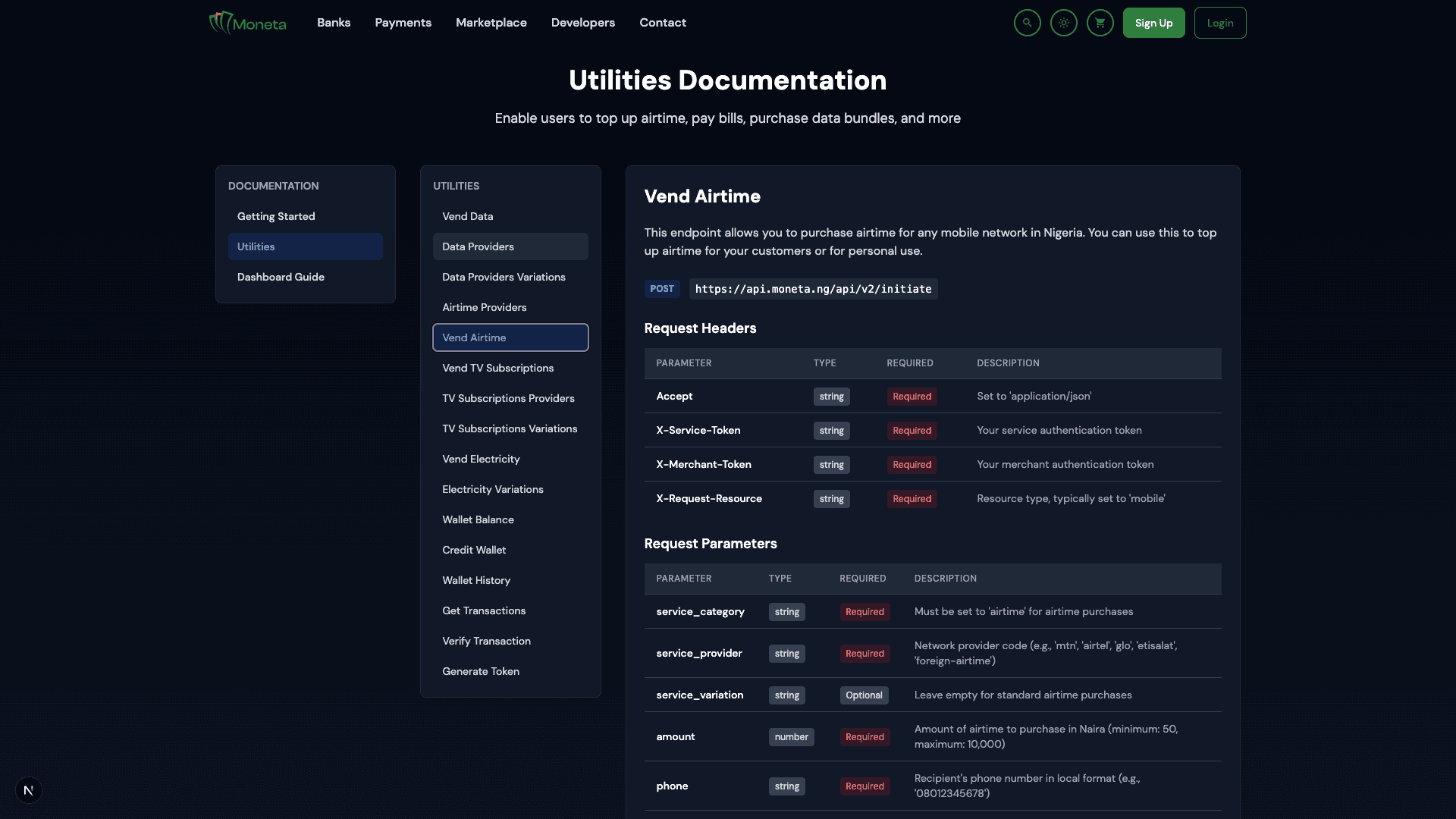The image size is (1456, 819).
Task: Click the X-Service-Token parameter name
Action: [698, 430]
